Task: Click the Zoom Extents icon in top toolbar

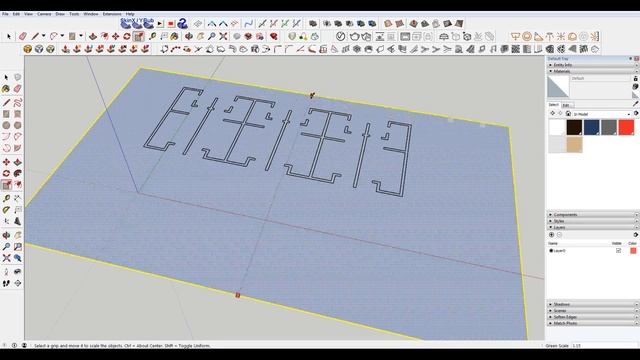Action: point(223,37)
